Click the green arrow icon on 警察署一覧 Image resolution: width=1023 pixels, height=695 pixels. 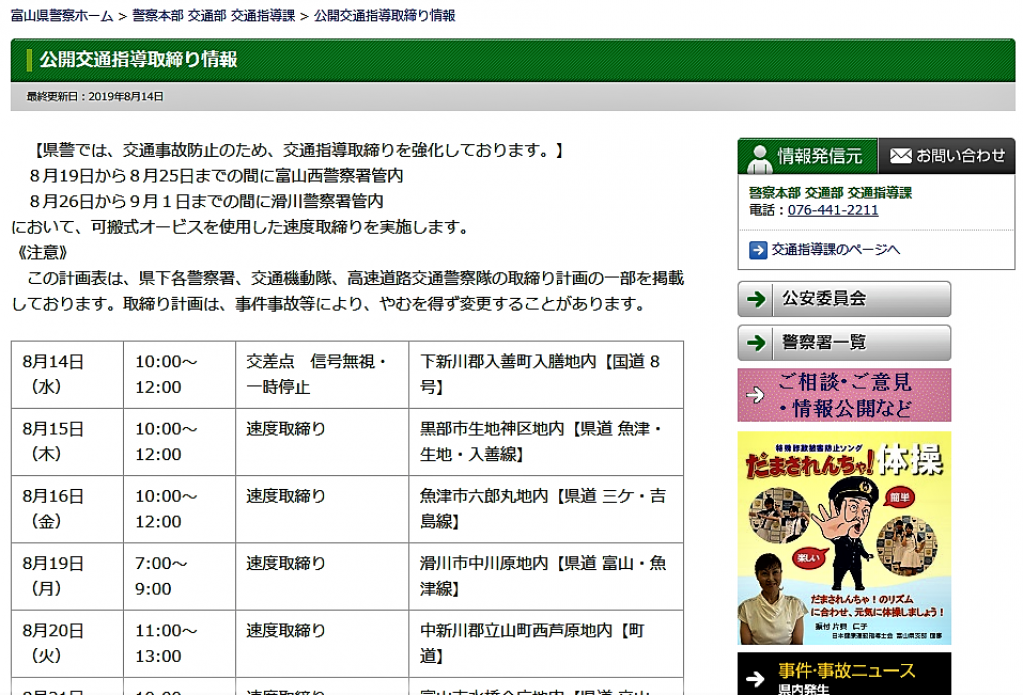pos(758,343)
